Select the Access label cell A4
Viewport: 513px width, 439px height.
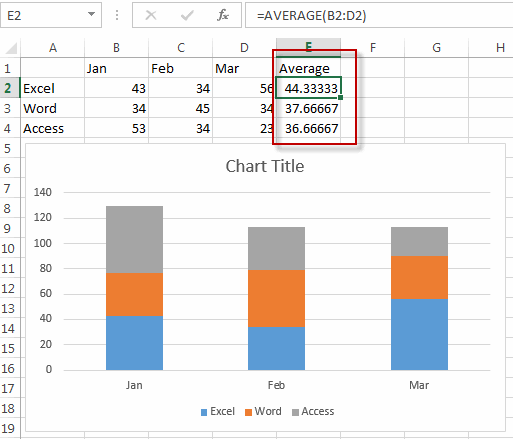(53, 128)
